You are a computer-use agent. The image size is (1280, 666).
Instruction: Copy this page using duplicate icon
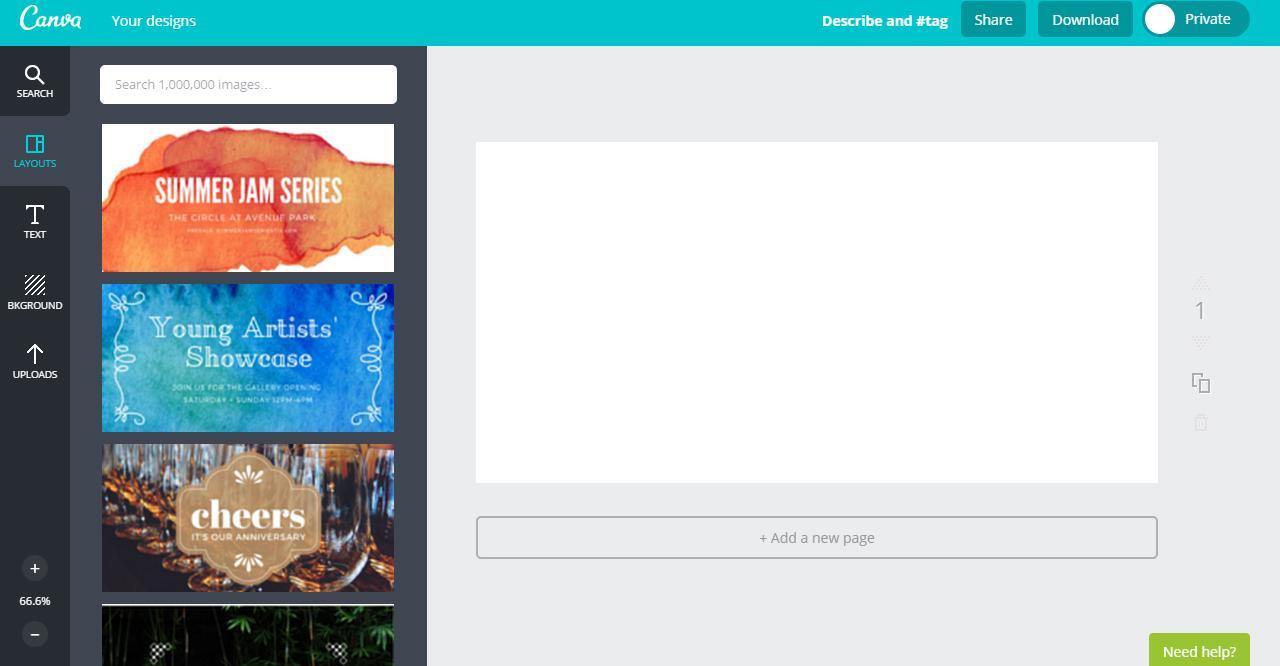point(1201,383)
